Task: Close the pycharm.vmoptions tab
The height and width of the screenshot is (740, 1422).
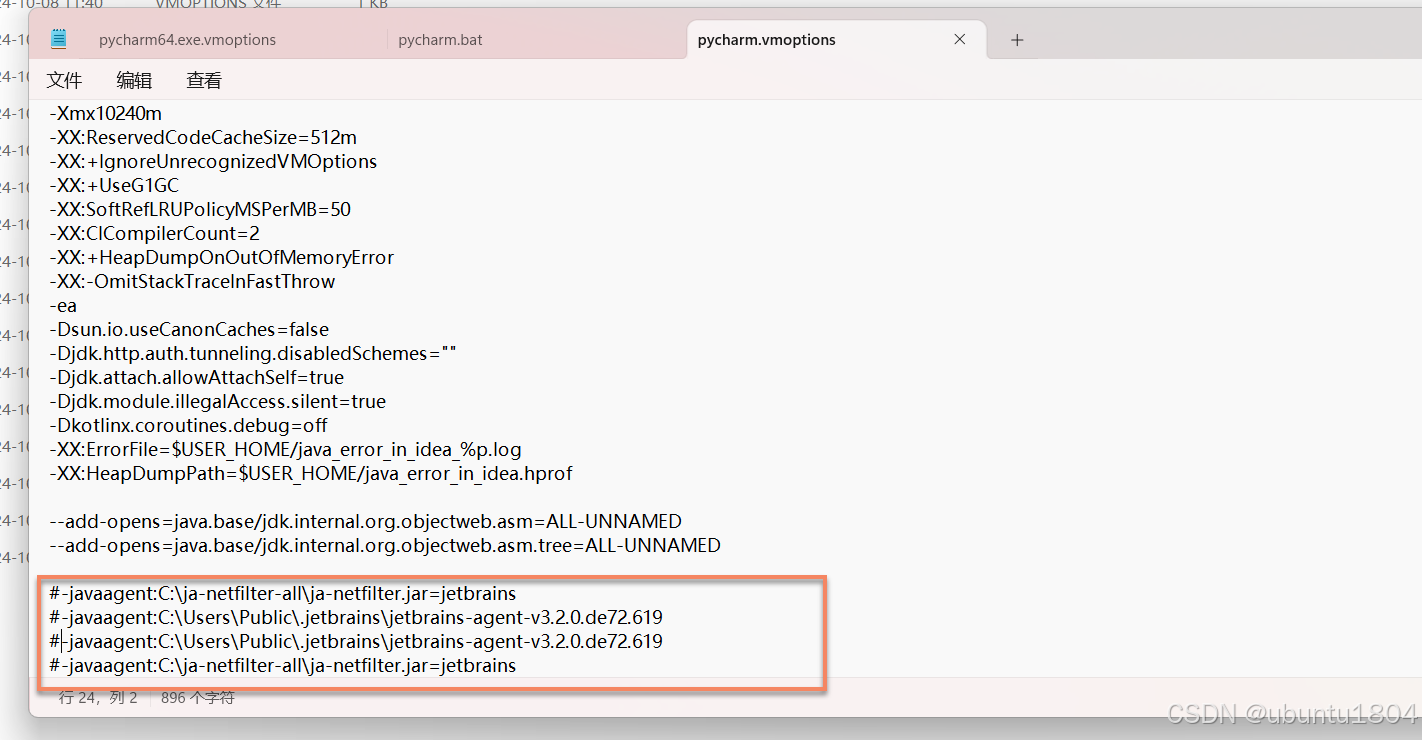Action: [x=960, y=40]
